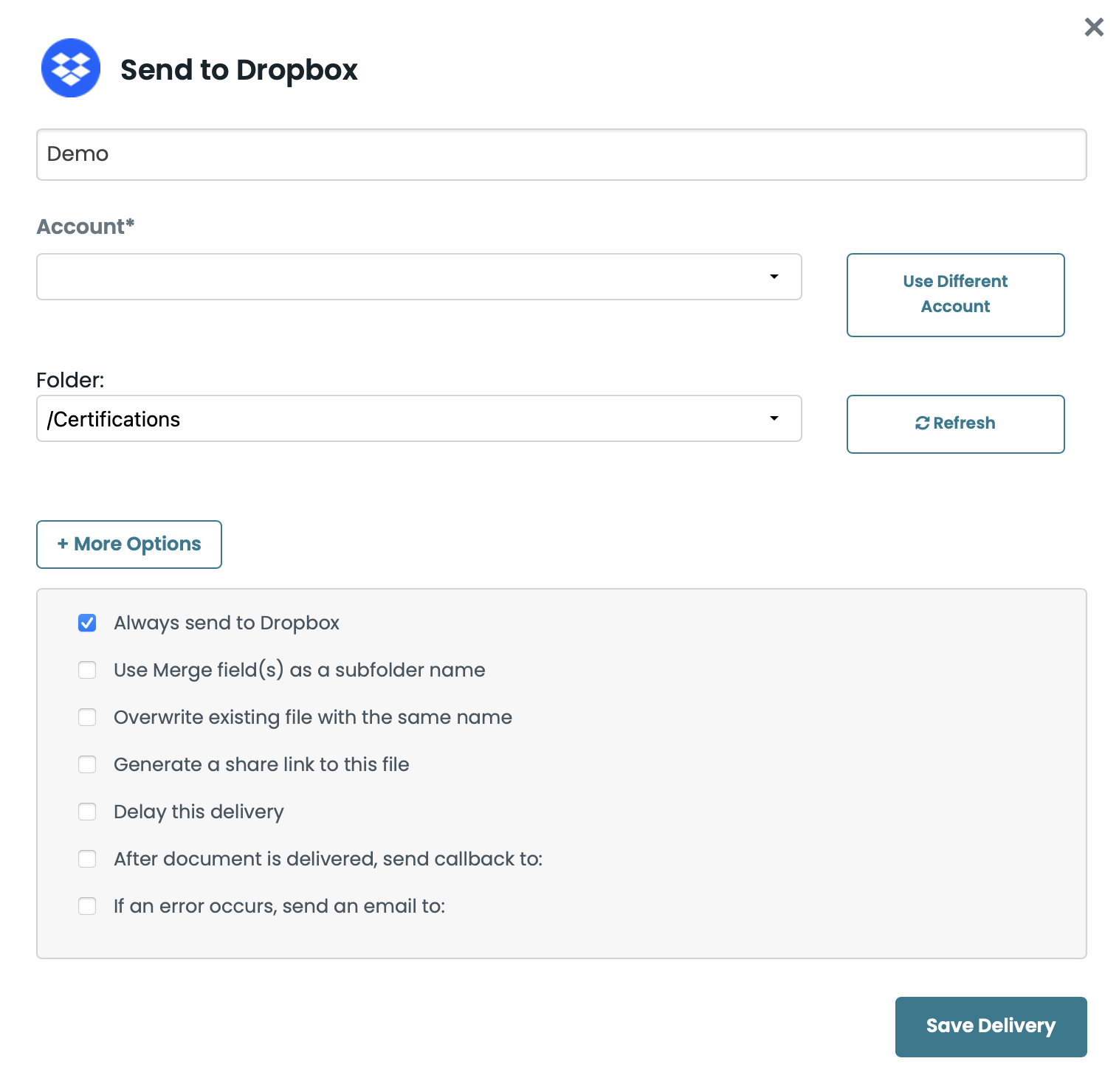
Task: Expand More Options
Action: click(128, 544)
